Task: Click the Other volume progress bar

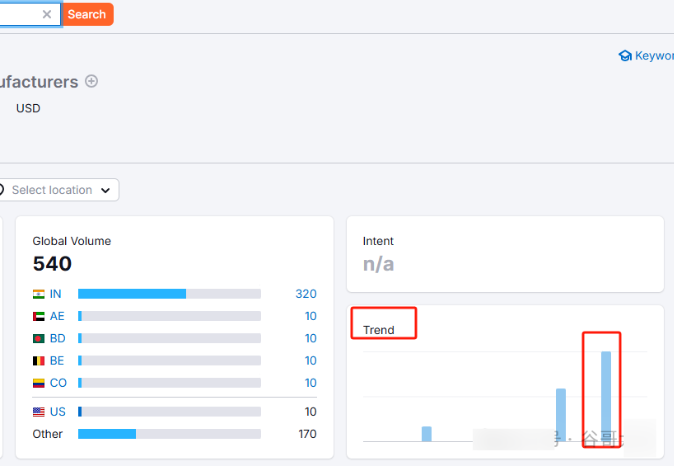Action: click(x=169, y=434)
